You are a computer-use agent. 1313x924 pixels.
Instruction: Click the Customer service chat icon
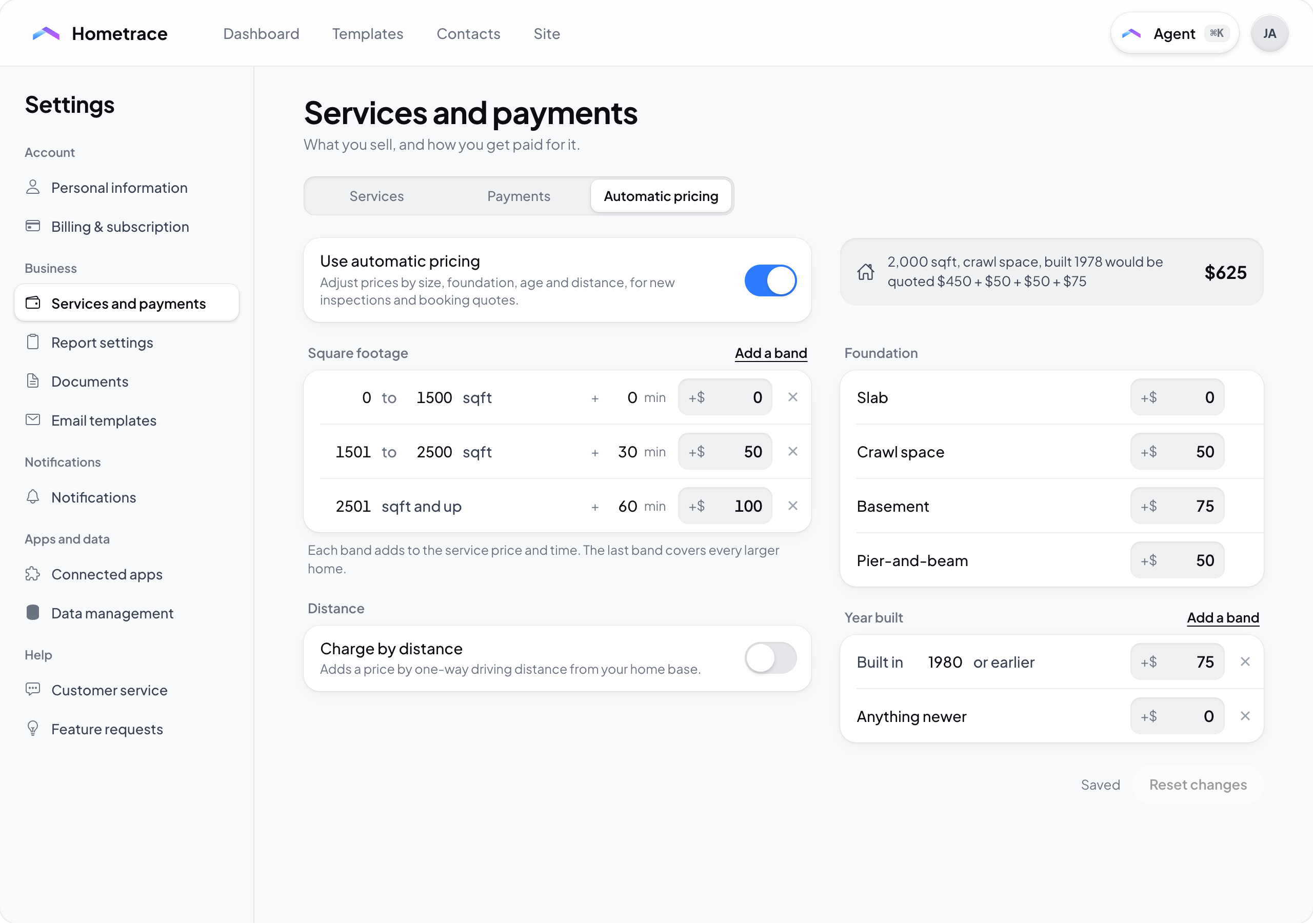33,689
